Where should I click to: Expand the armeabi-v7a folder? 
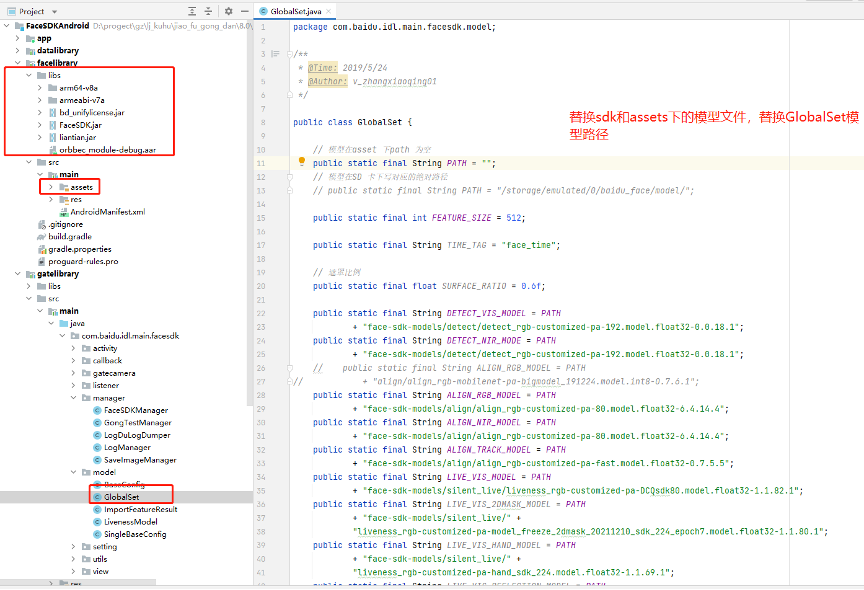coord(40,100)
